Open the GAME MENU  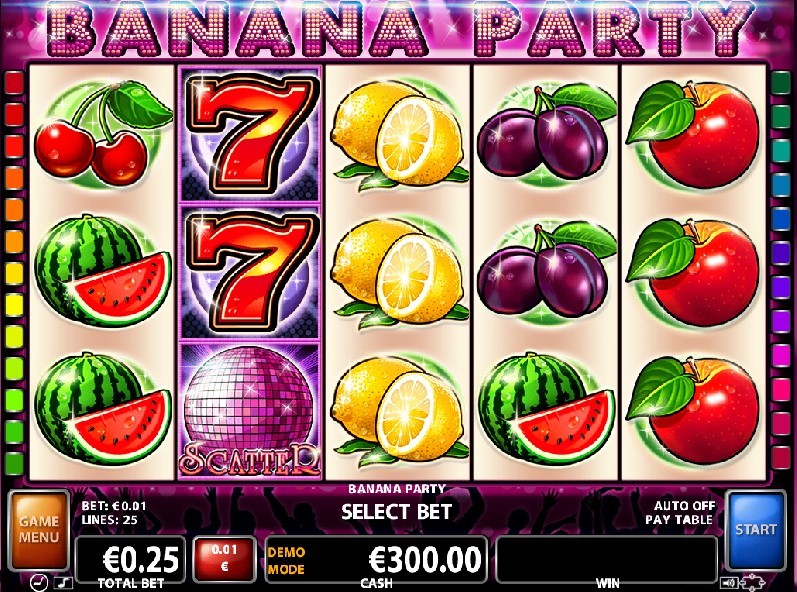click(39, 529)
